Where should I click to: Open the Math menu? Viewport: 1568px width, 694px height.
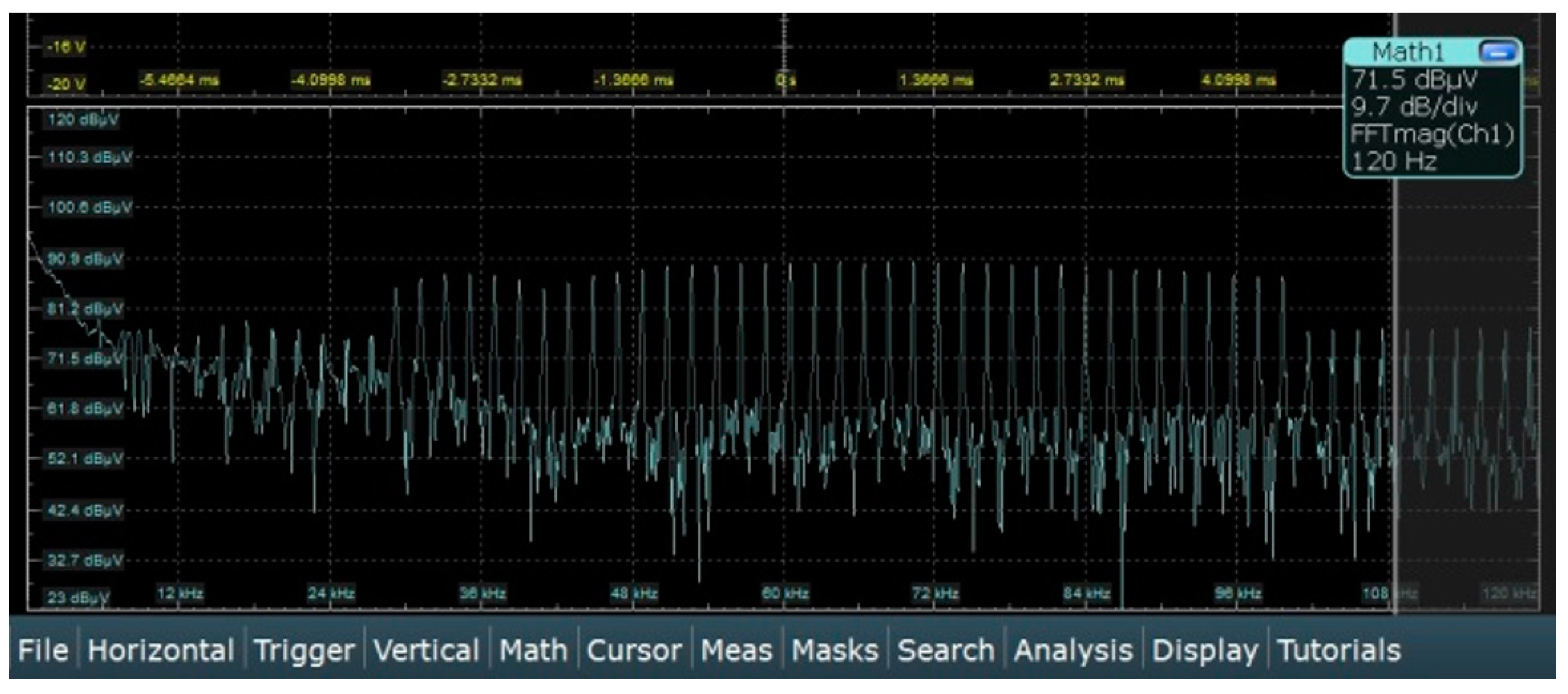coord(533,650)
